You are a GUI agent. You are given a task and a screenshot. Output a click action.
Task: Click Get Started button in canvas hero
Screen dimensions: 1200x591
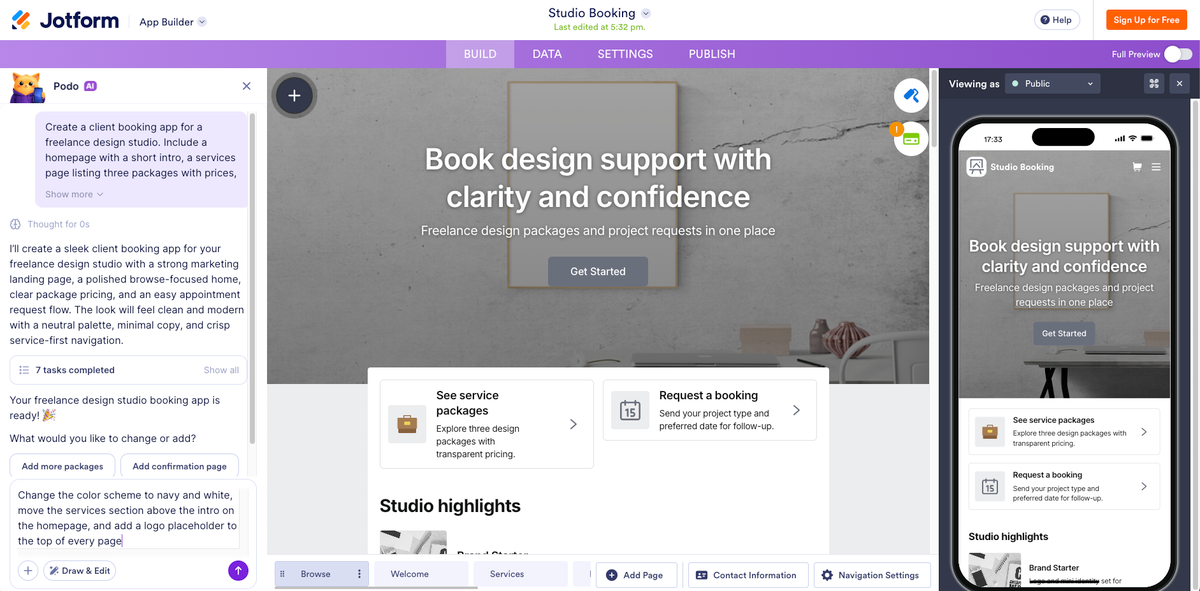click(x=598, y=271)
